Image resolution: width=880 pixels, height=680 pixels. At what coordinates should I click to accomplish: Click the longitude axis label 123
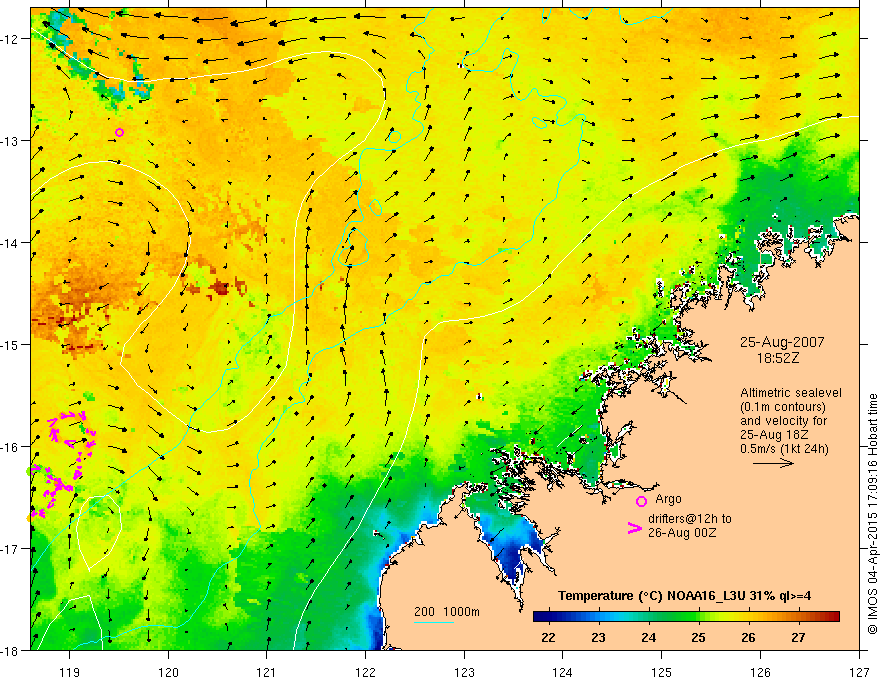point(464,672)
